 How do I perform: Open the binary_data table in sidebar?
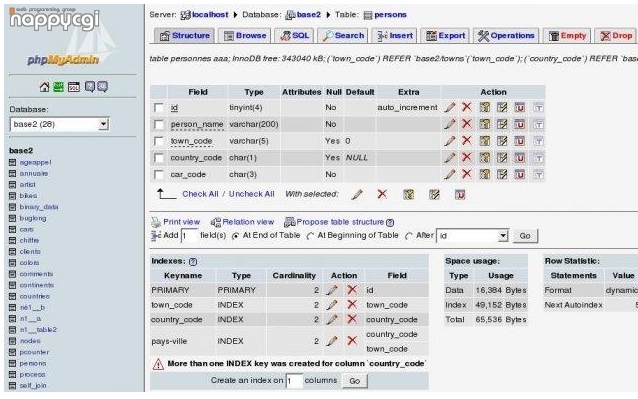pyautogui.click(x=39, y=207)
